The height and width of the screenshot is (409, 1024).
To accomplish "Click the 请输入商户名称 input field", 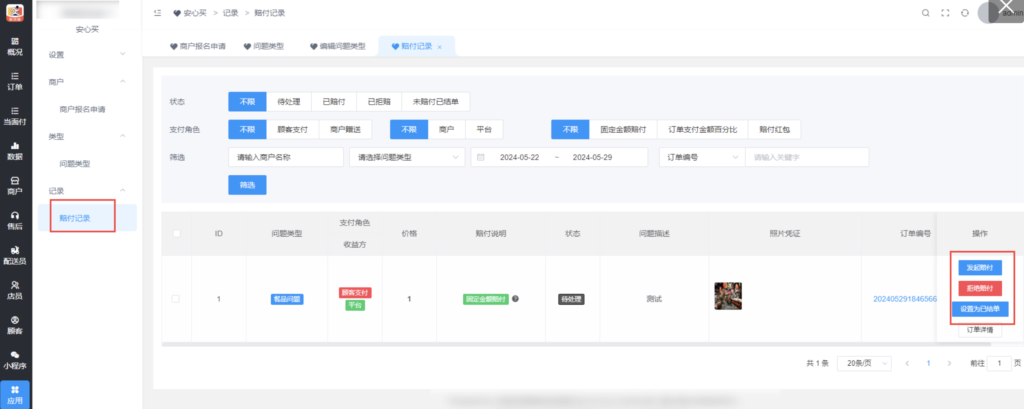I will click(286, 157).
